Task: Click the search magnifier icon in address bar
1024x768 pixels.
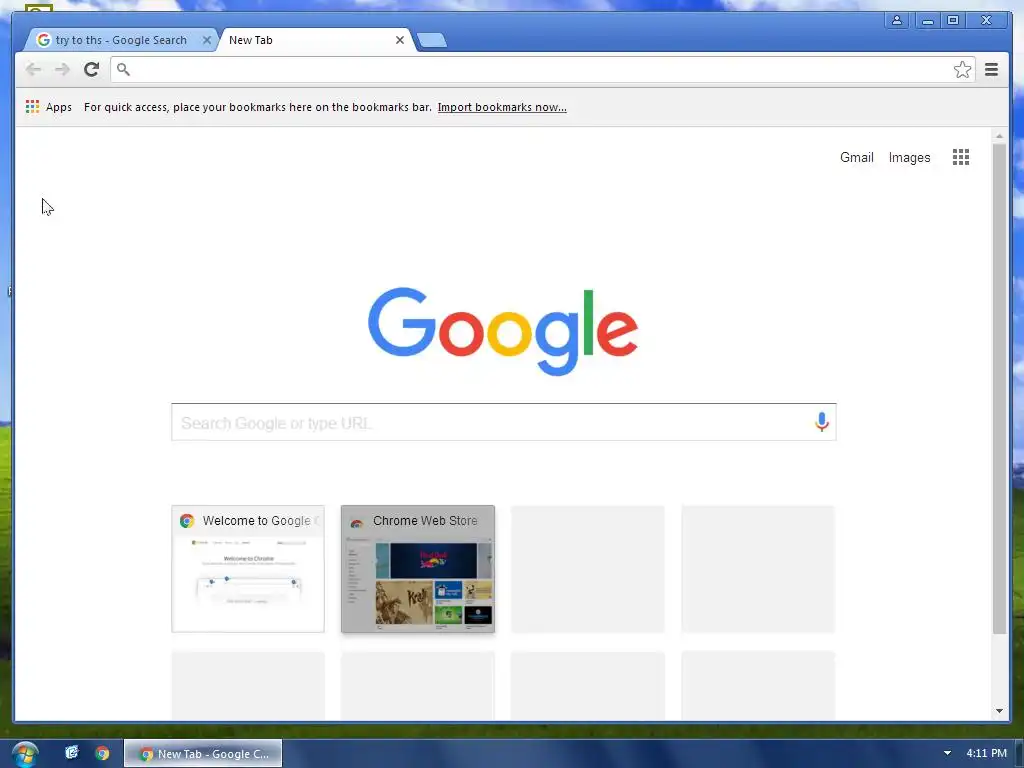Action: 123,69
